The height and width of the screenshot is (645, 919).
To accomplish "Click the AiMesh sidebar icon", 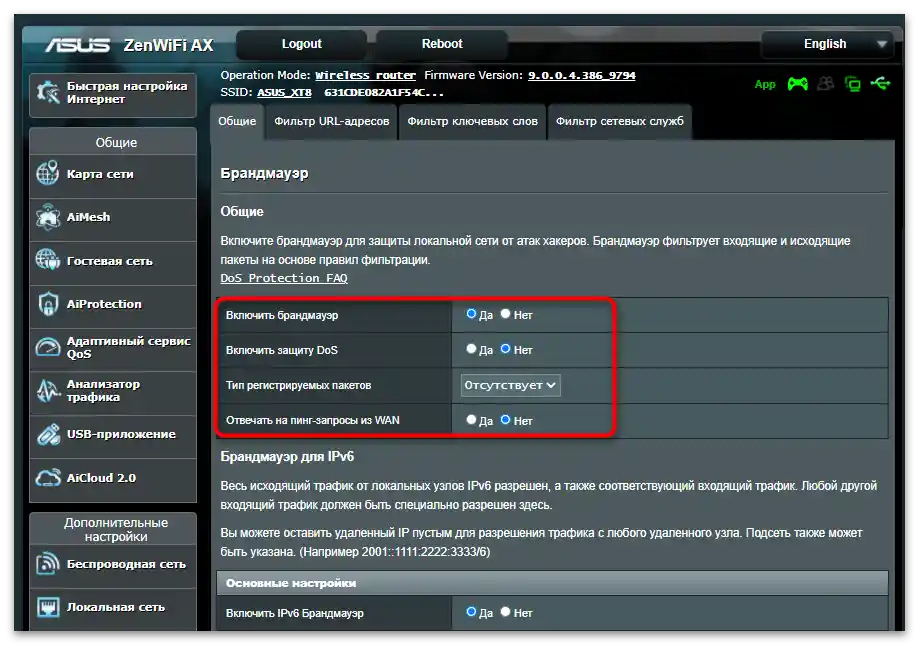I will [x=48, y=217].
